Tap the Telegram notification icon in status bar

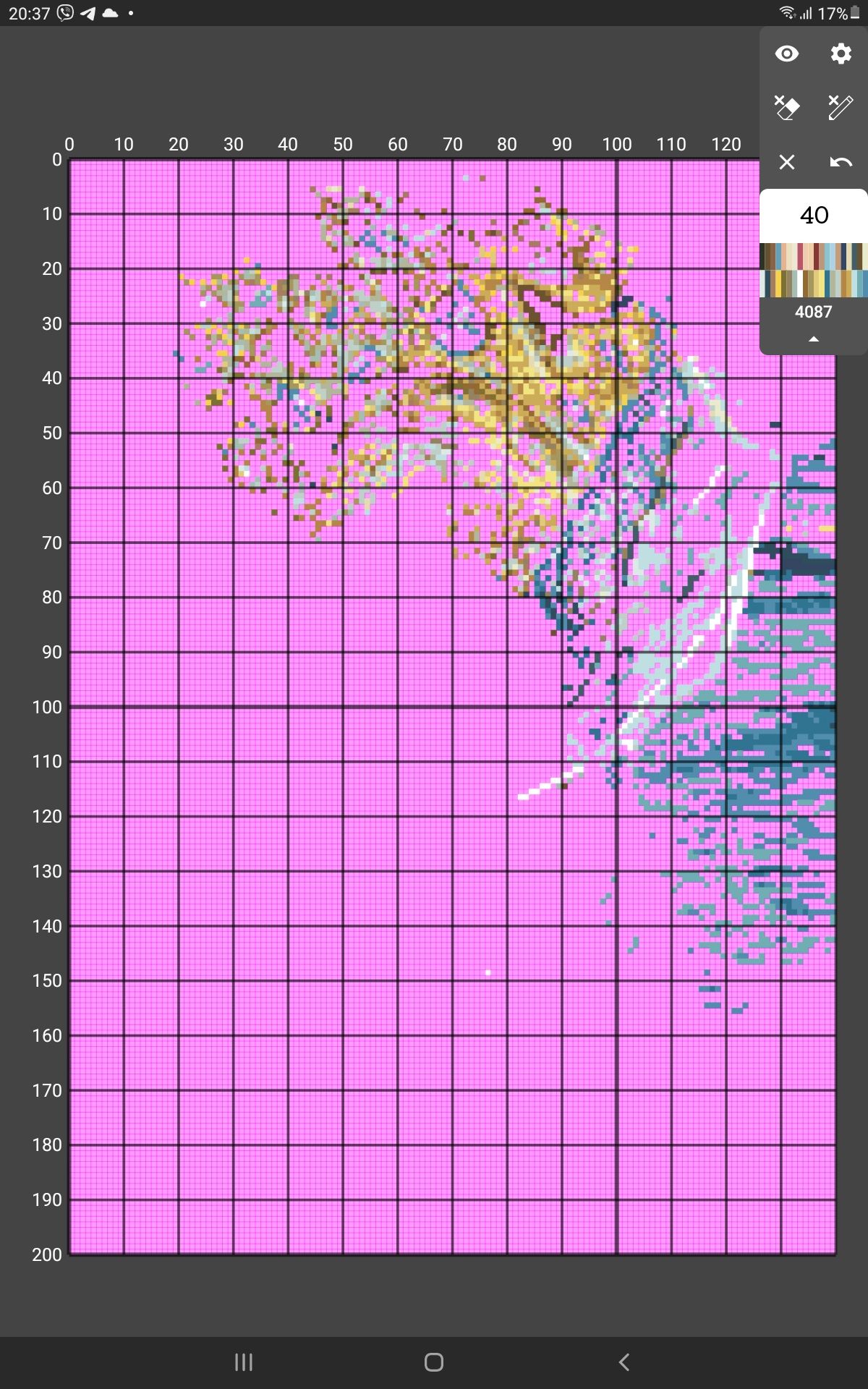(x=88, y=13)
